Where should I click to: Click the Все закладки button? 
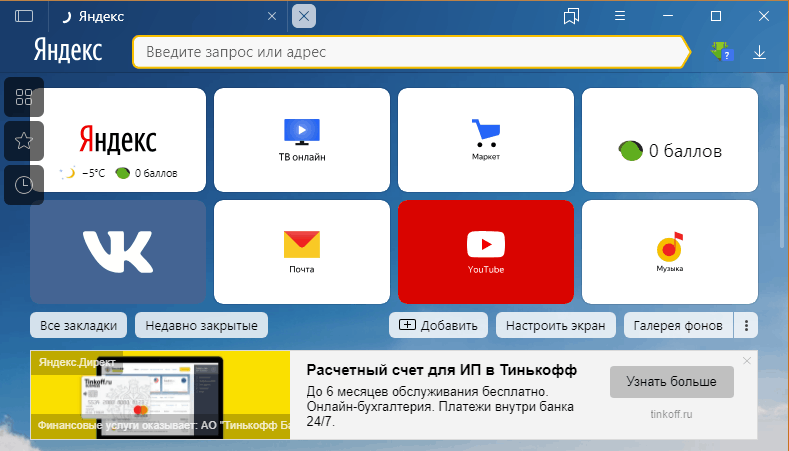[78, 325]
